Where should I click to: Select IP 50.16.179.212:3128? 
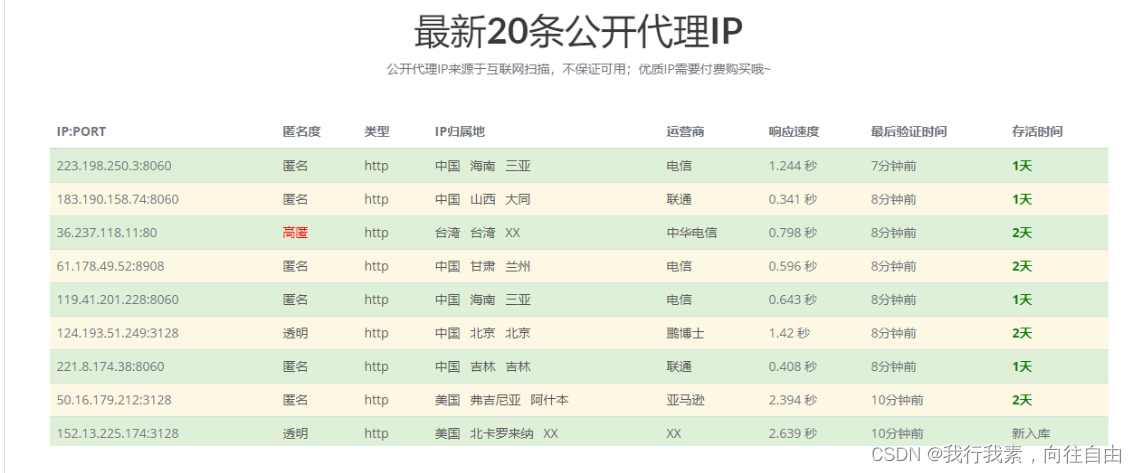(114, 400)
